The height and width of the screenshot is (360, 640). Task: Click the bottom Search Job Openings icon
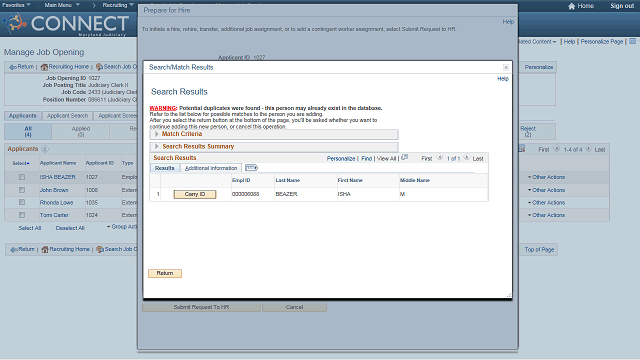coord(100,249)
